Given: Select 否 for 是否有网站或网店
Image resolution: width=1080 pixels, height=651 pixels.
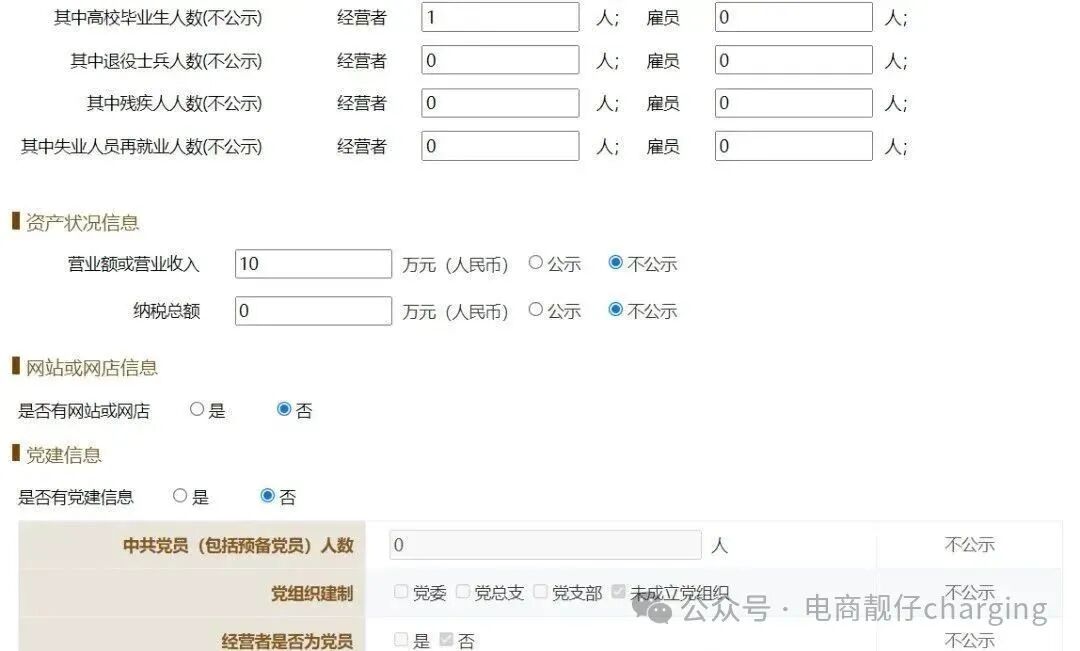Looking at the screenshot, I should [284, 409].
